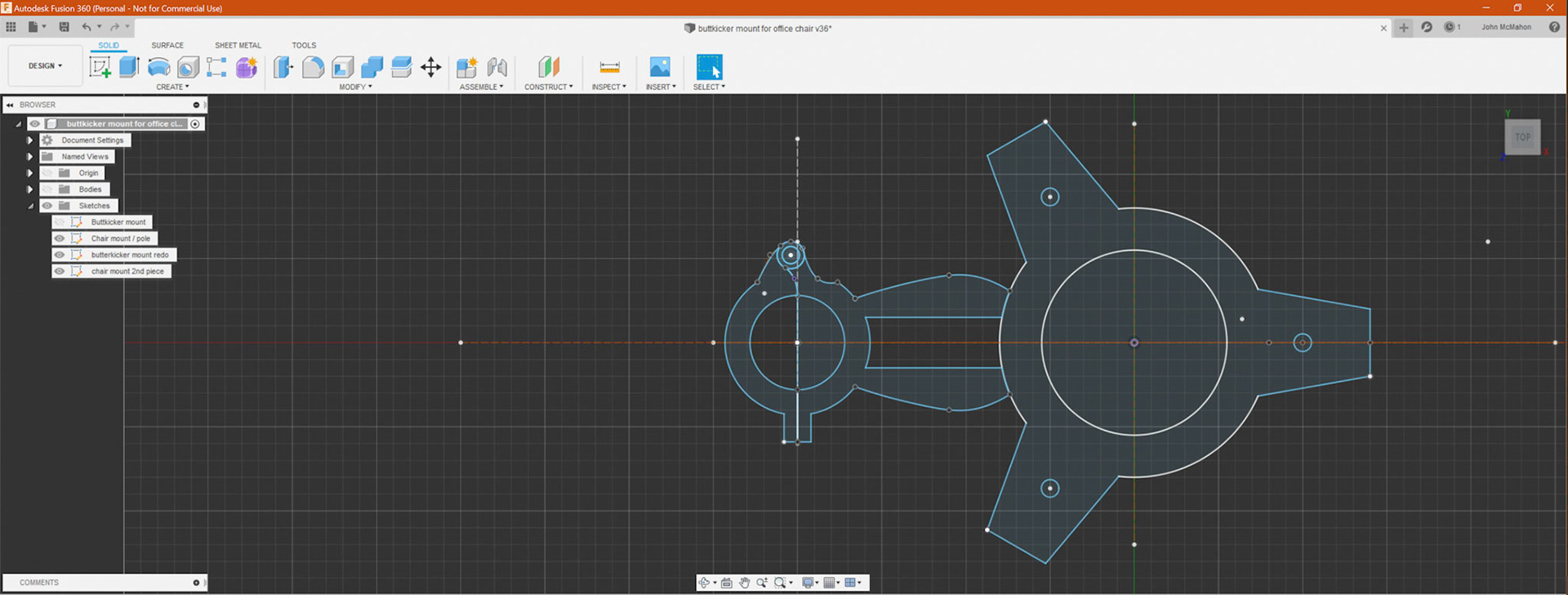Select the Pan hand tool

(744, 583)
